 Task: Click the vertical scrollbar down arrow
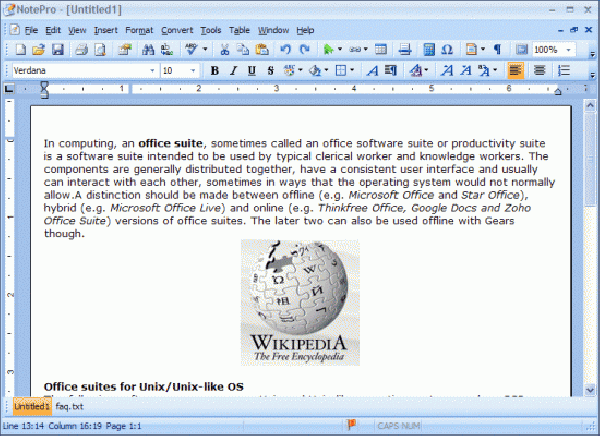[590, 390]
